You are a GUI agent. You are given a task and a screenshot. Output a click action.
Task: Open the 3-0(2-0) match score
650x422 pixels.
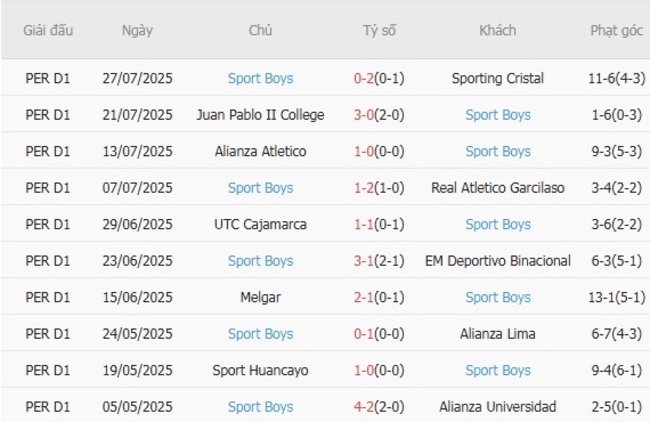(379, 115)
